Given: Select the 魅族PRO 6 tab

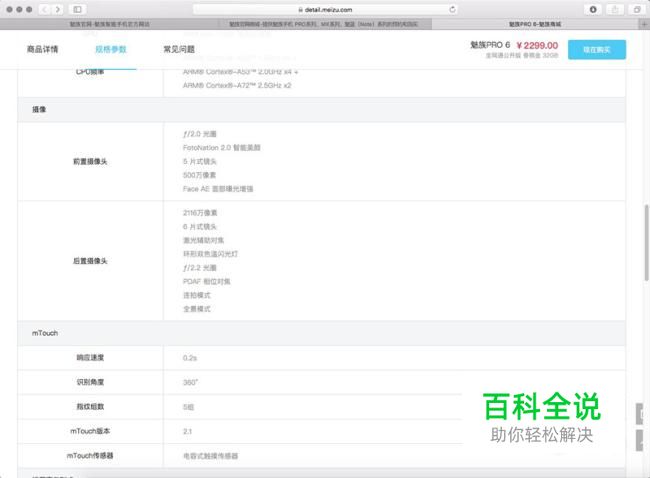Looking at the screenshot, I should [535, 24].
